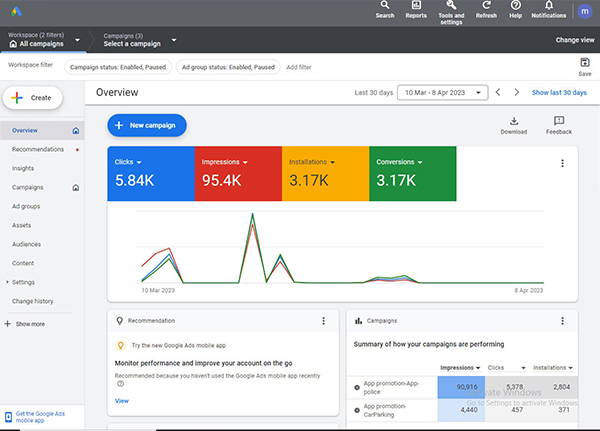Click the Refresh icon
This screenshot has height=431, width=600.
tap(486, 9)
